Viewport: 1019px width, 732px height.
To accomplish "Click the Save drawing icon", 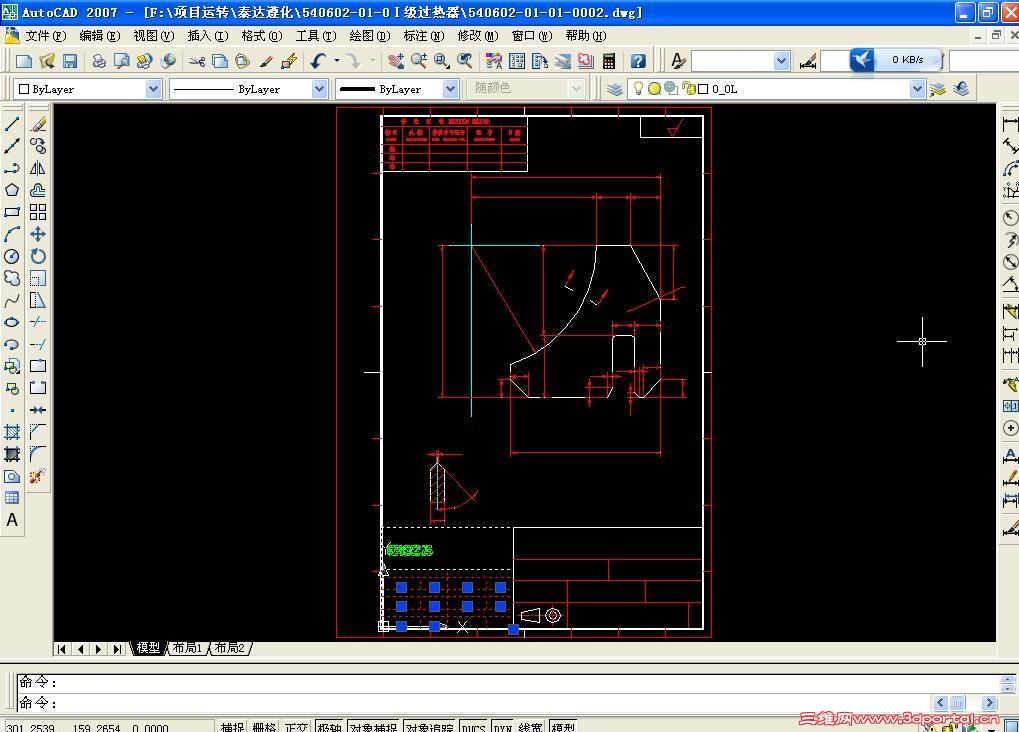I will [x=70, y=61].
